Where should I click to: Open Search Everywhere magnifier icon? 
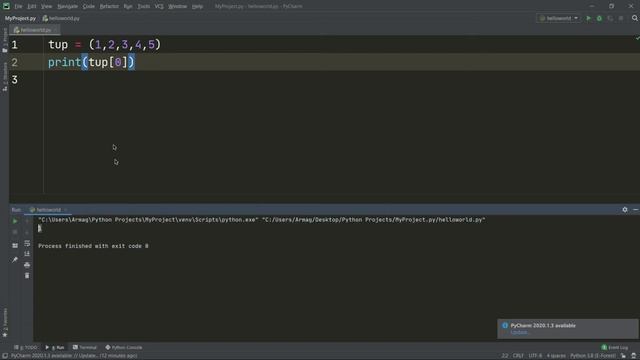(635, 18)
